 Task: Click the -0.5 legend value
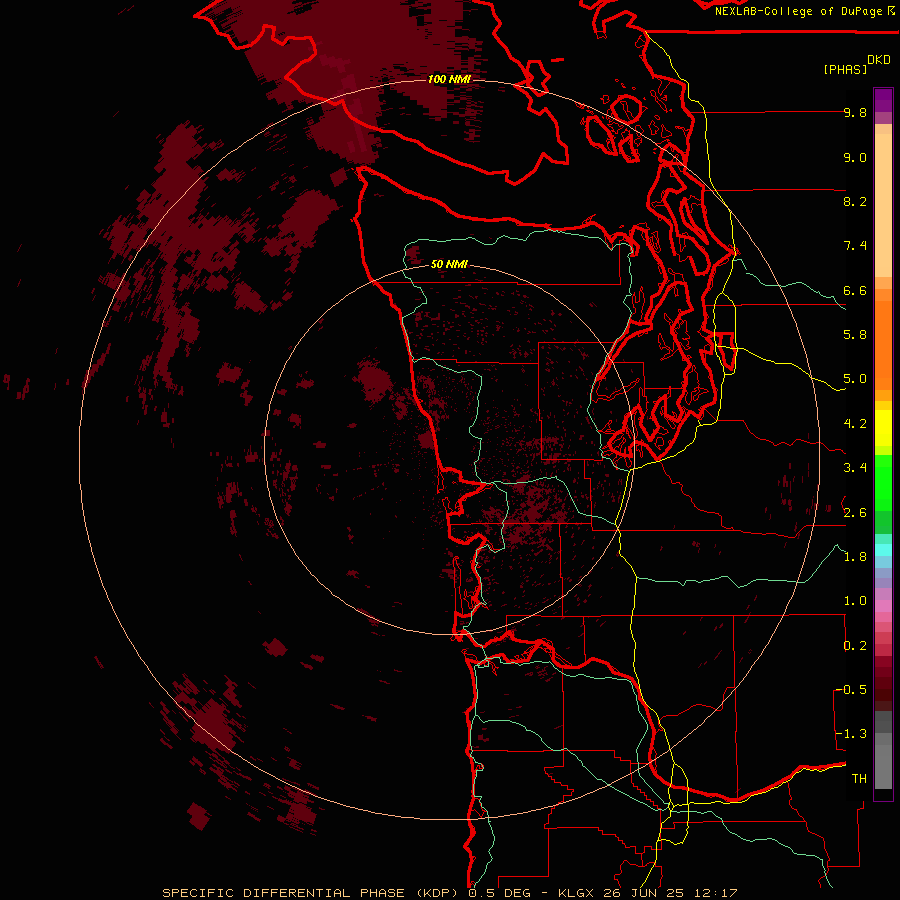(852, 690)
